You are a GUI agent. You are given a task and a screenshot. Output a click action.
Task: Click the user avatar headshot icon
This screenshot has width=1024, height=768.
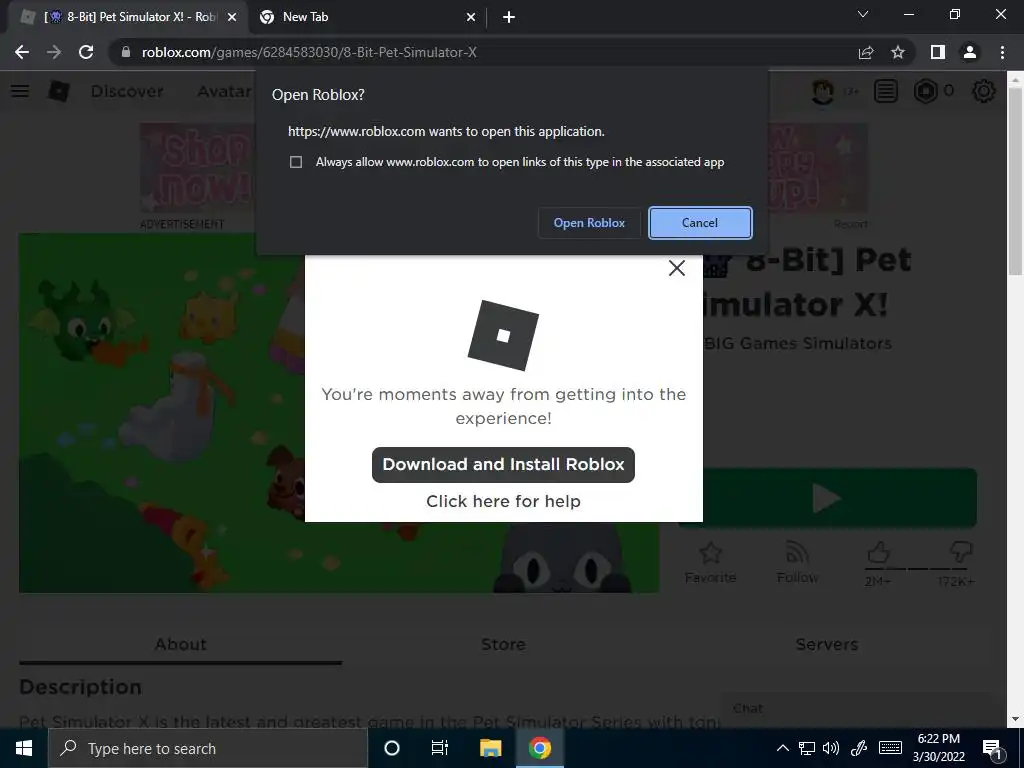click(822, 91)
